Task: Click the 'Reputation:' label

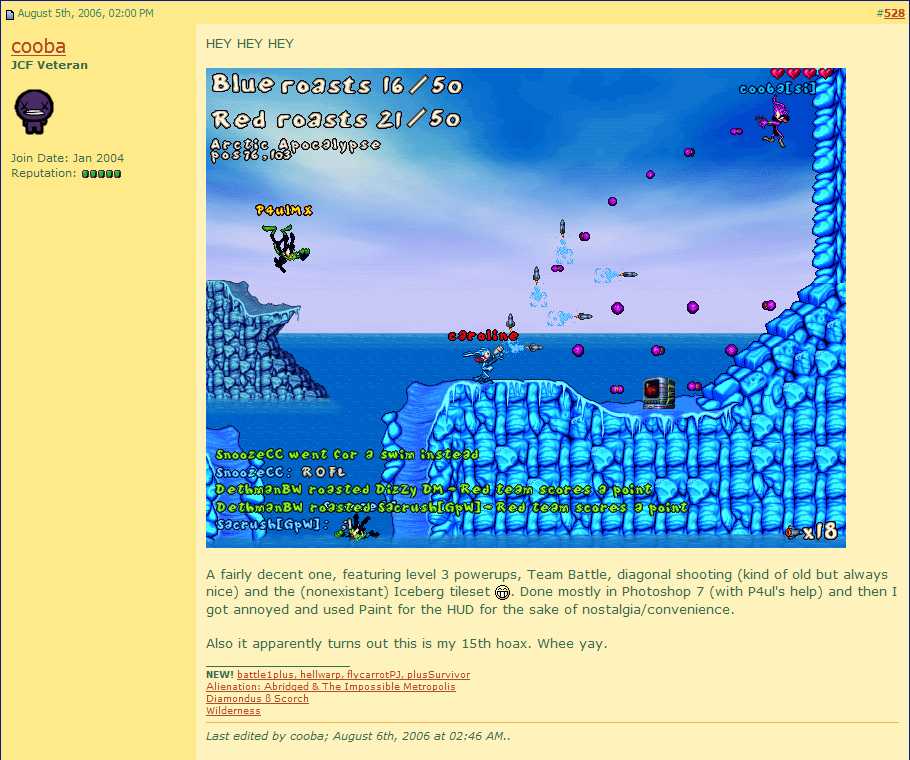Action: click(x=44, y=173)
